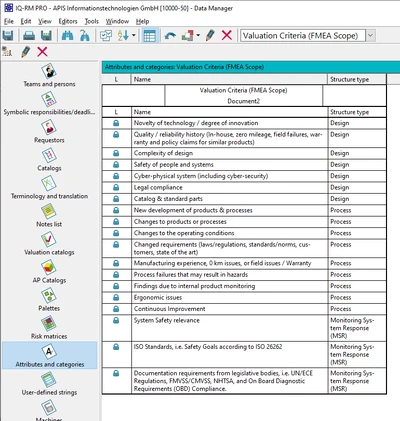Open the Help menu

pyautogui.click(x=142, y=21)
